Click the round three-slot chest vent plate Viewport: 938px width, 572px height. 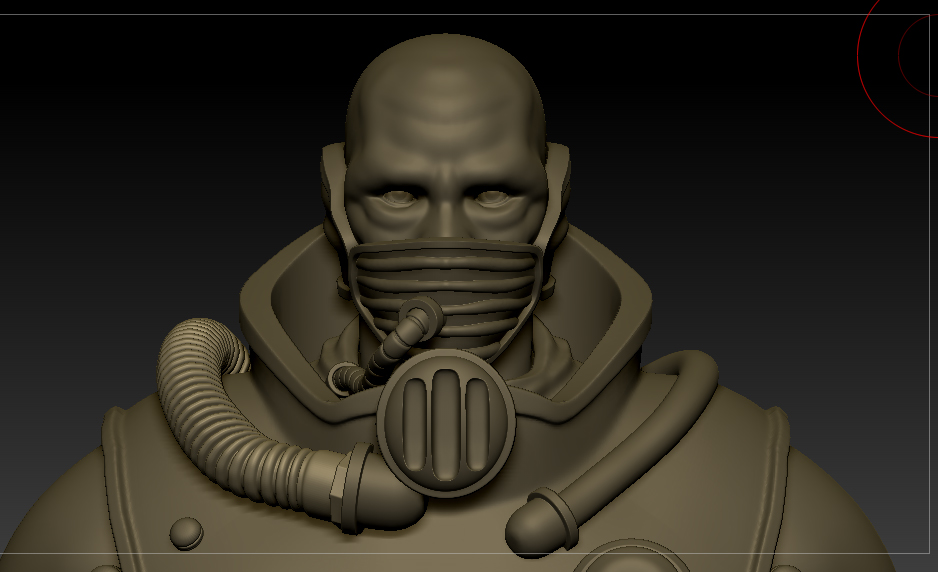446,423
